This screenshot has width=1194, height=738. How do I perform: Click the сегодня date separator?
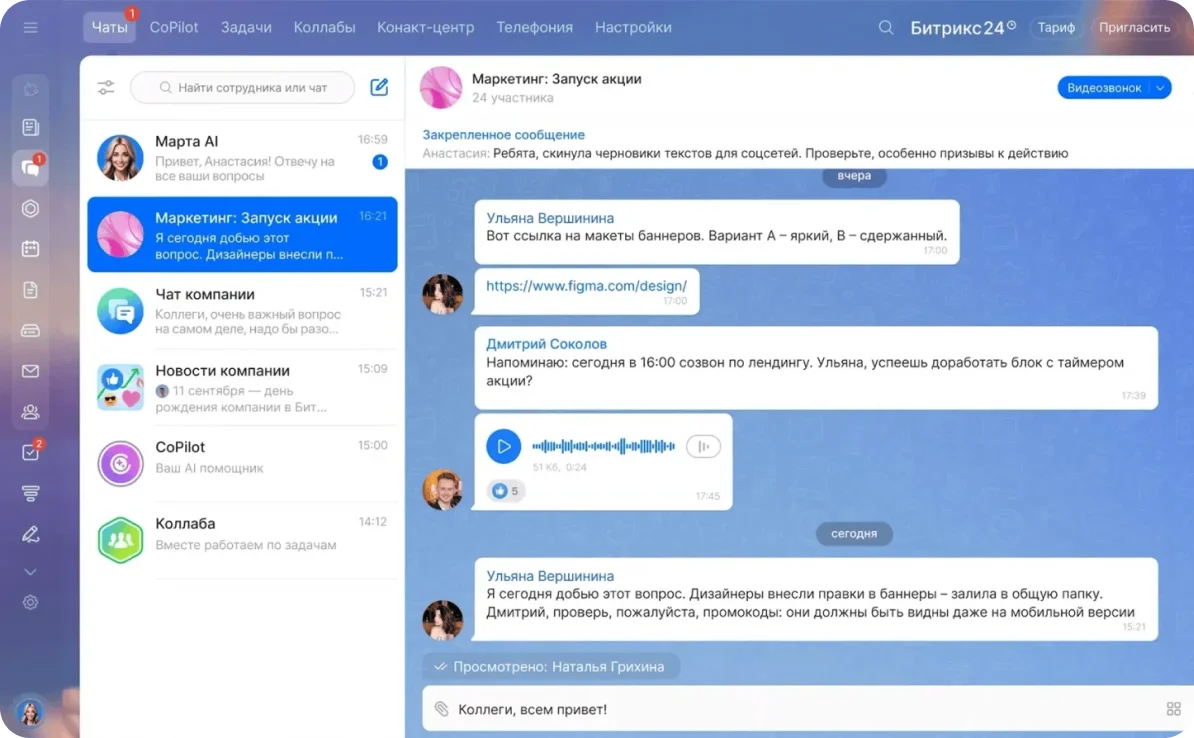click(854, 533)
